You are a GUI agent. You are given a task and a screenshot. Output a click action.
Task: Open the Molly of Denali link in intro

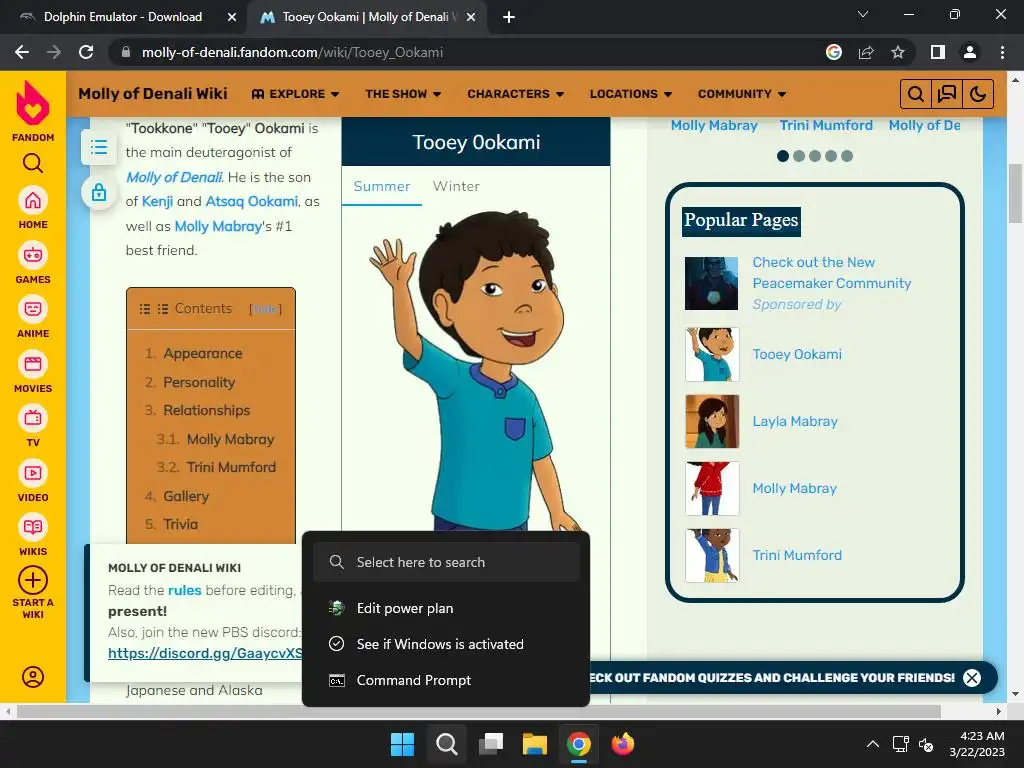pyautogui.click(x=174, y=177)
